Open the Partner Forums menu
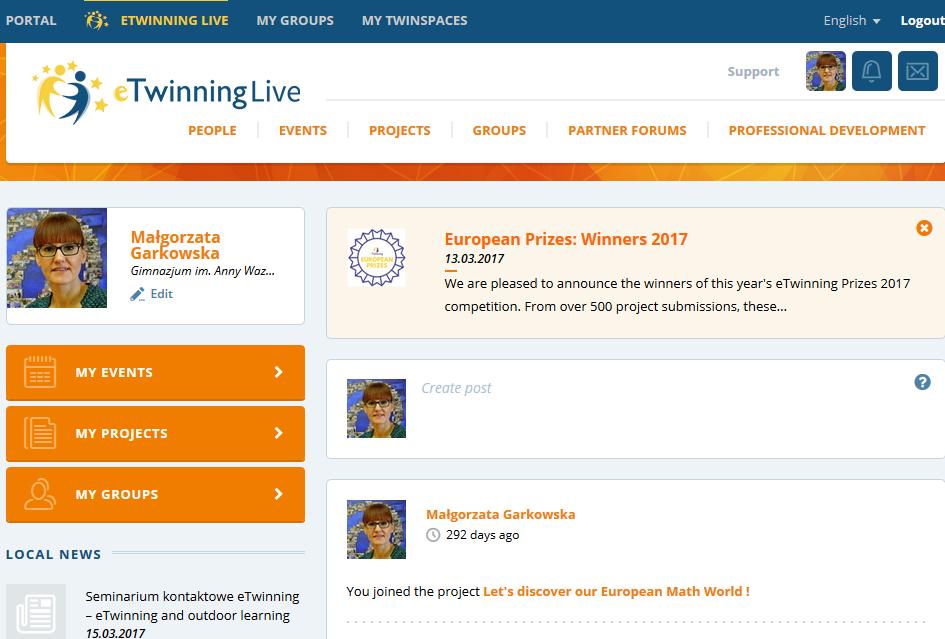The height and width of the screenshot is (639, 945). tap(627, 130)
